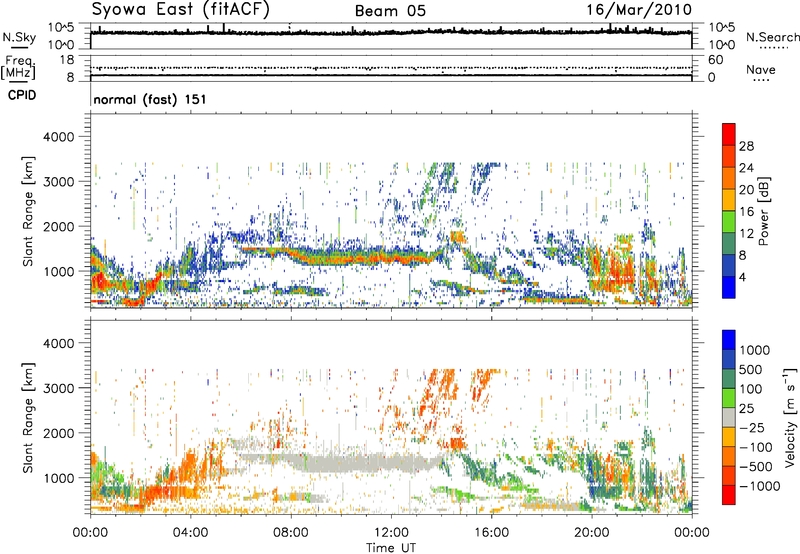800x554 pixels.
Task: Select 'Slant Range [km]' label of the velocity panel
Action: pos(28,417)
